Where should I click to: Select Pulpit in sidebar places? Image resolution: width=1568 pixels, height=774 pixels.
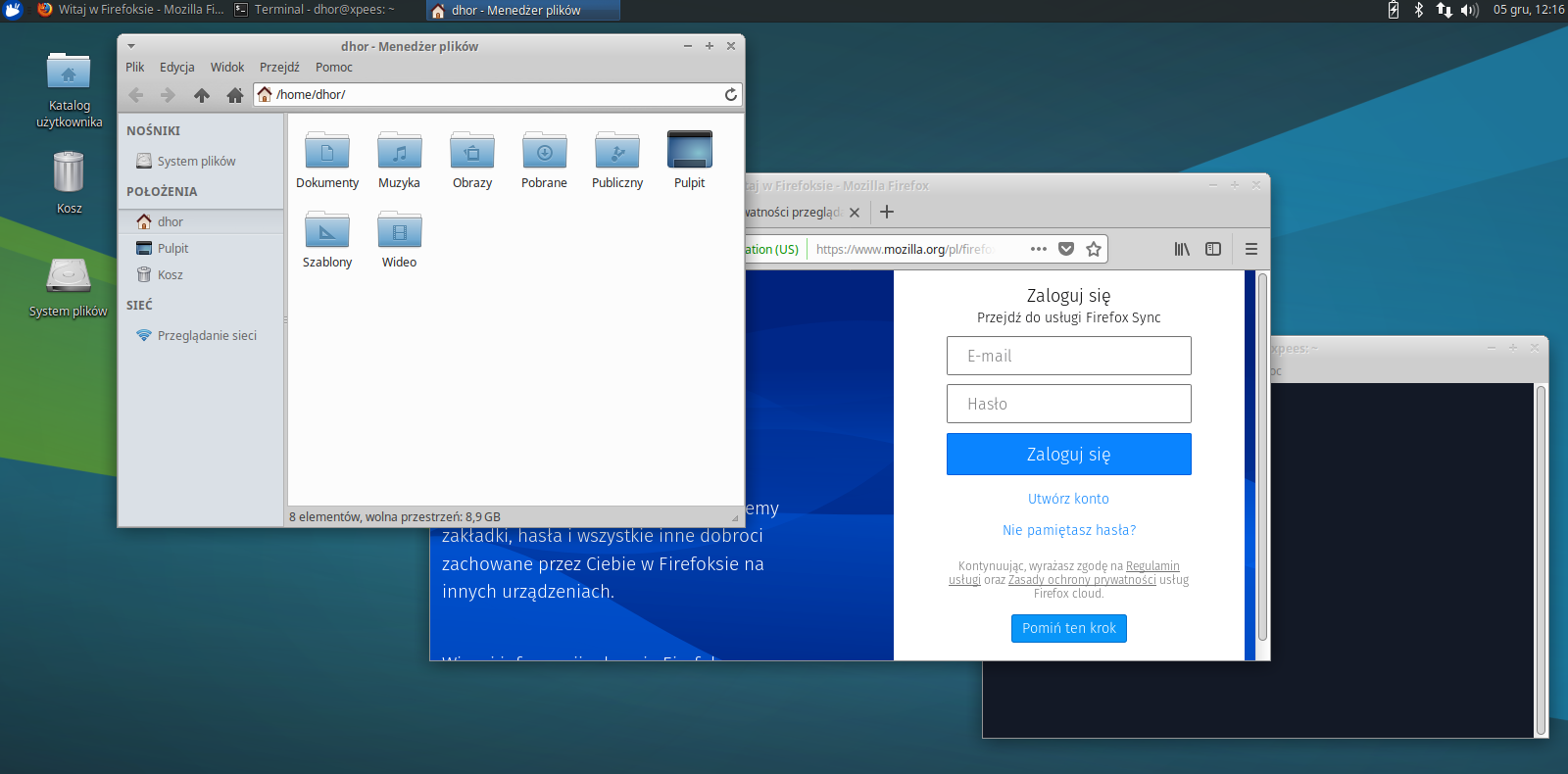point(201,248)
